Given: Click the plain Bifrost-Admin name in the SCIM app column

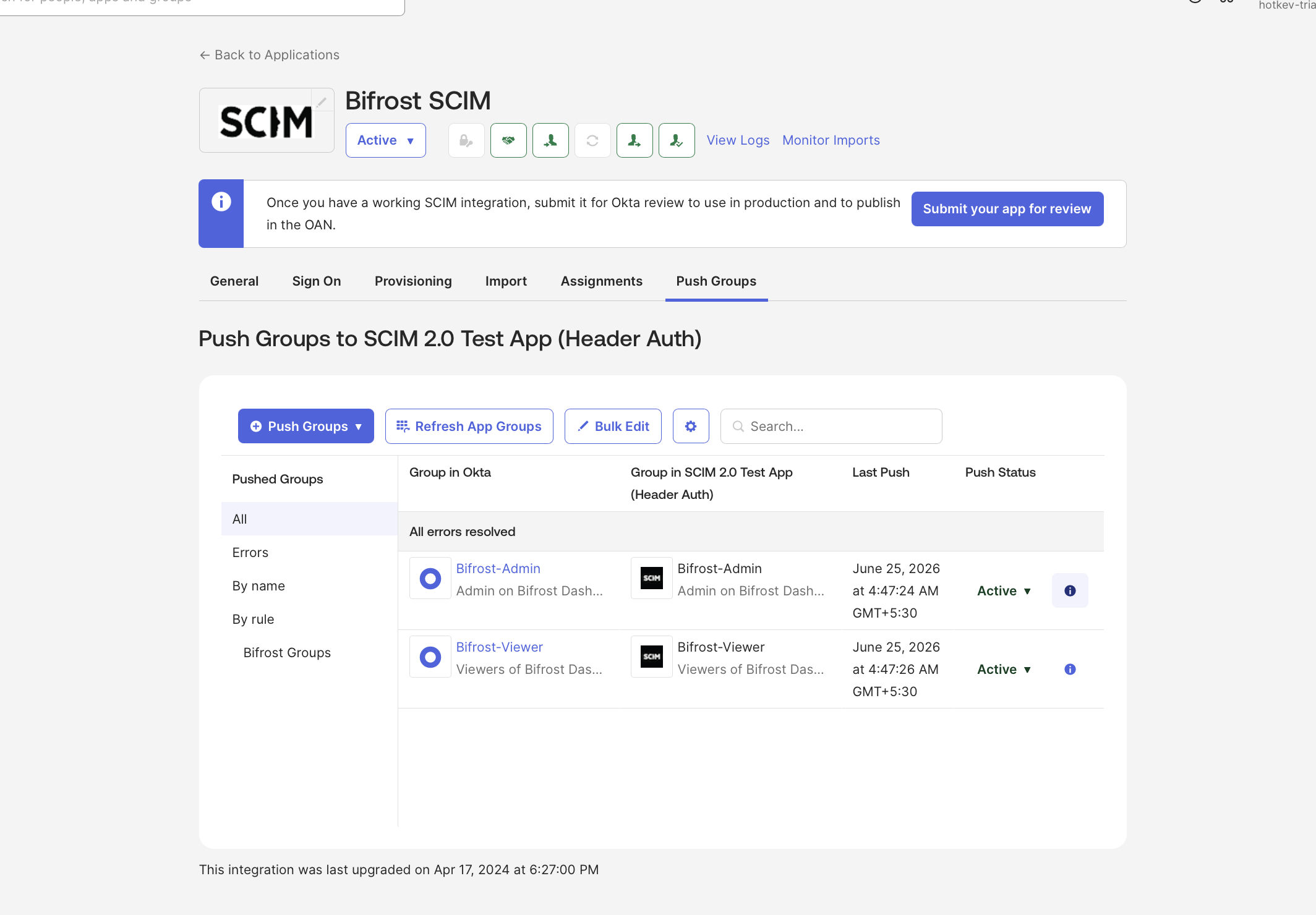Looking at the screenshot, I should pyautogui.click(x=720, y=569).
